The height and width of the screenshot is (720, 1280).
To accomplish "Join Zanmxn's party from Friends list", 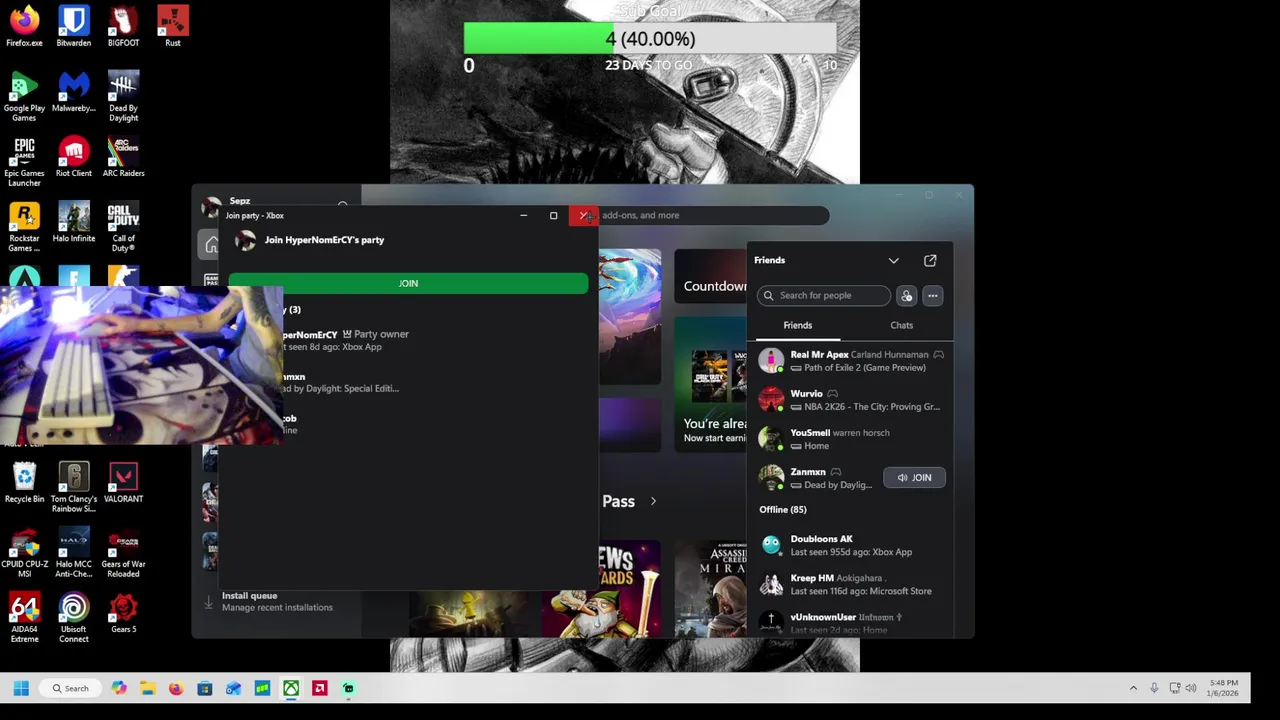I will 914,477.
